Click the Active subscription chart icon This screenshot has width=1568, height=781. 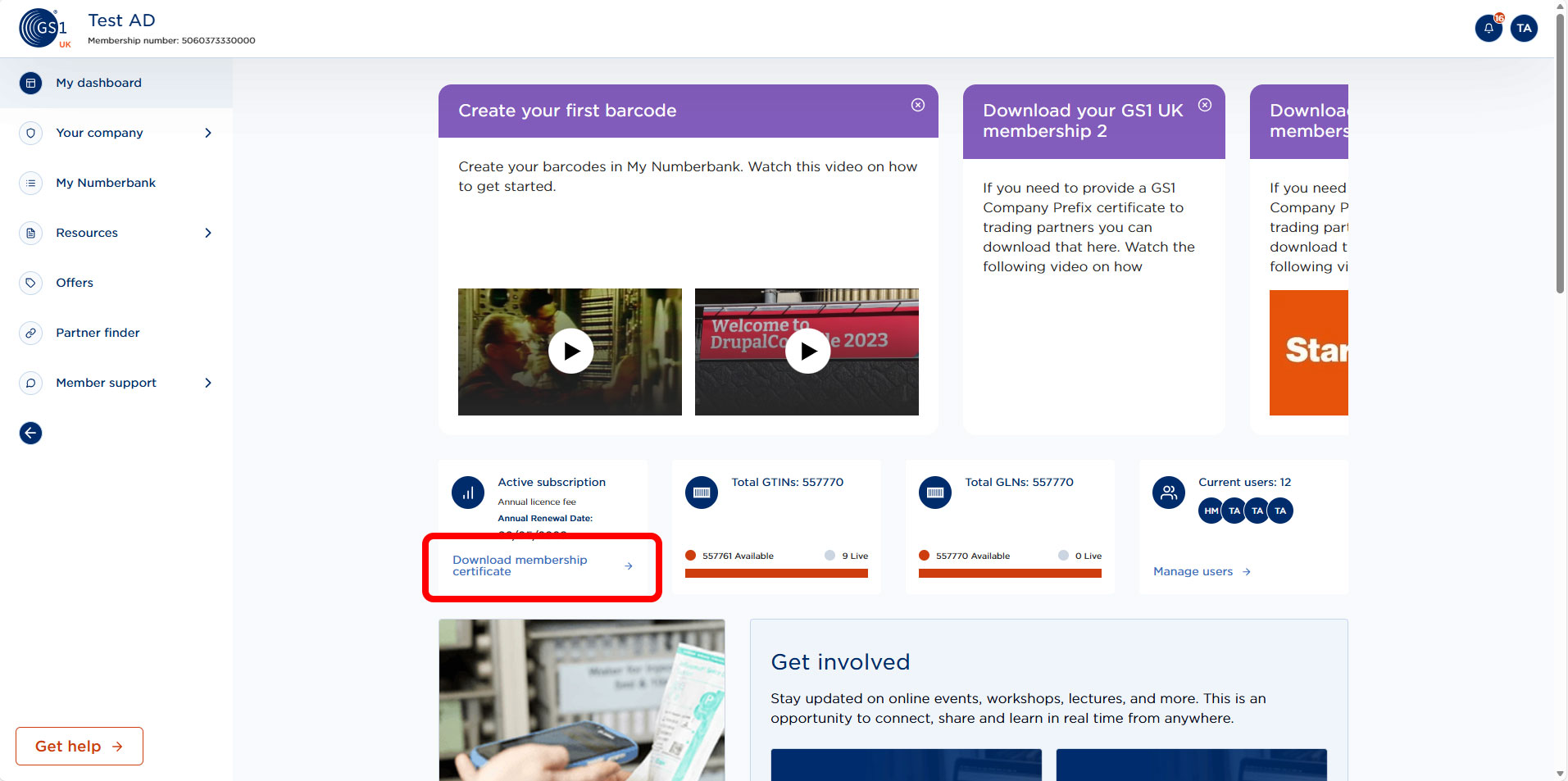tap(467, 493)
